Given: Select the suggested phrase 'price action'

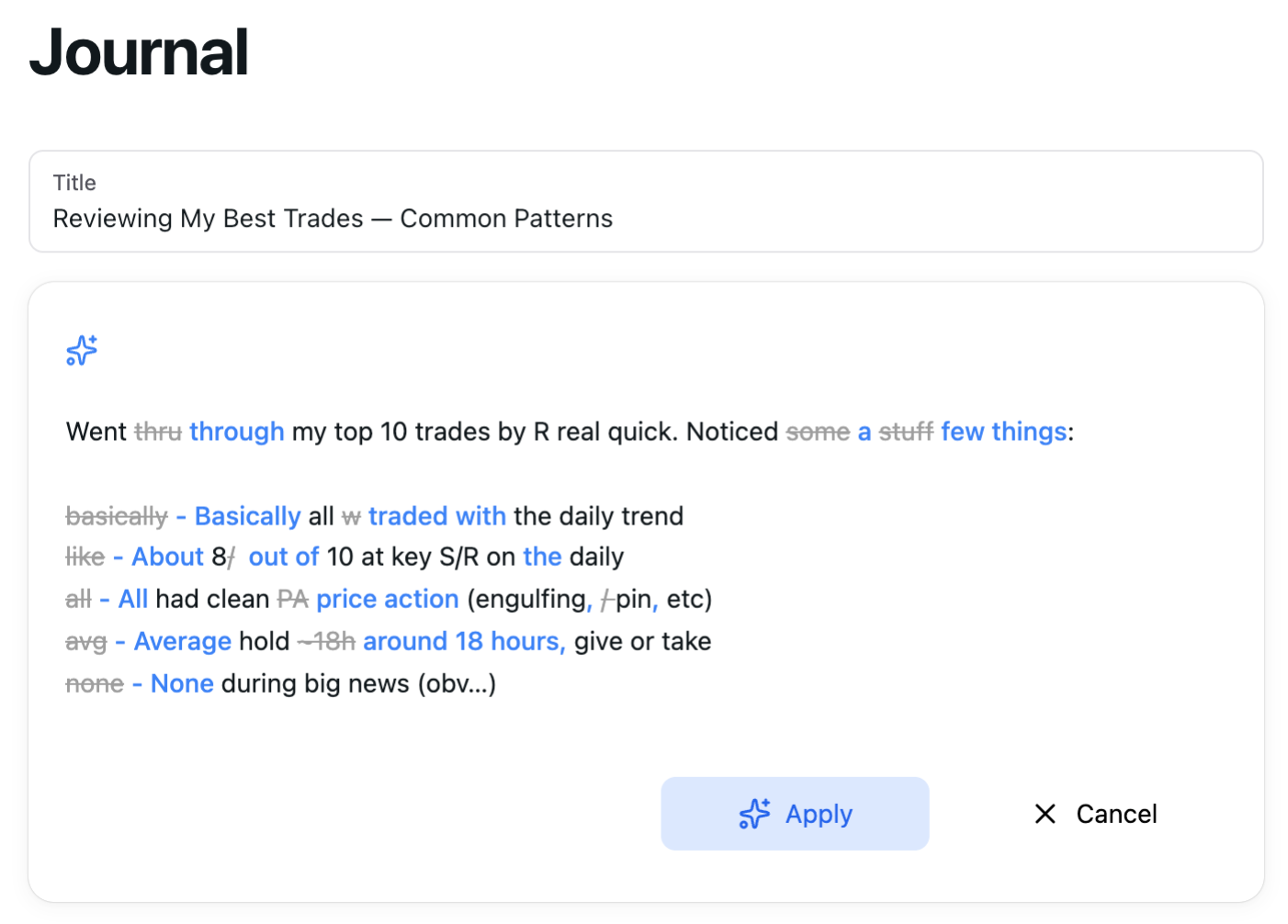Looking at the screenshot, I should pyautogui.click(x=388, y=599).
